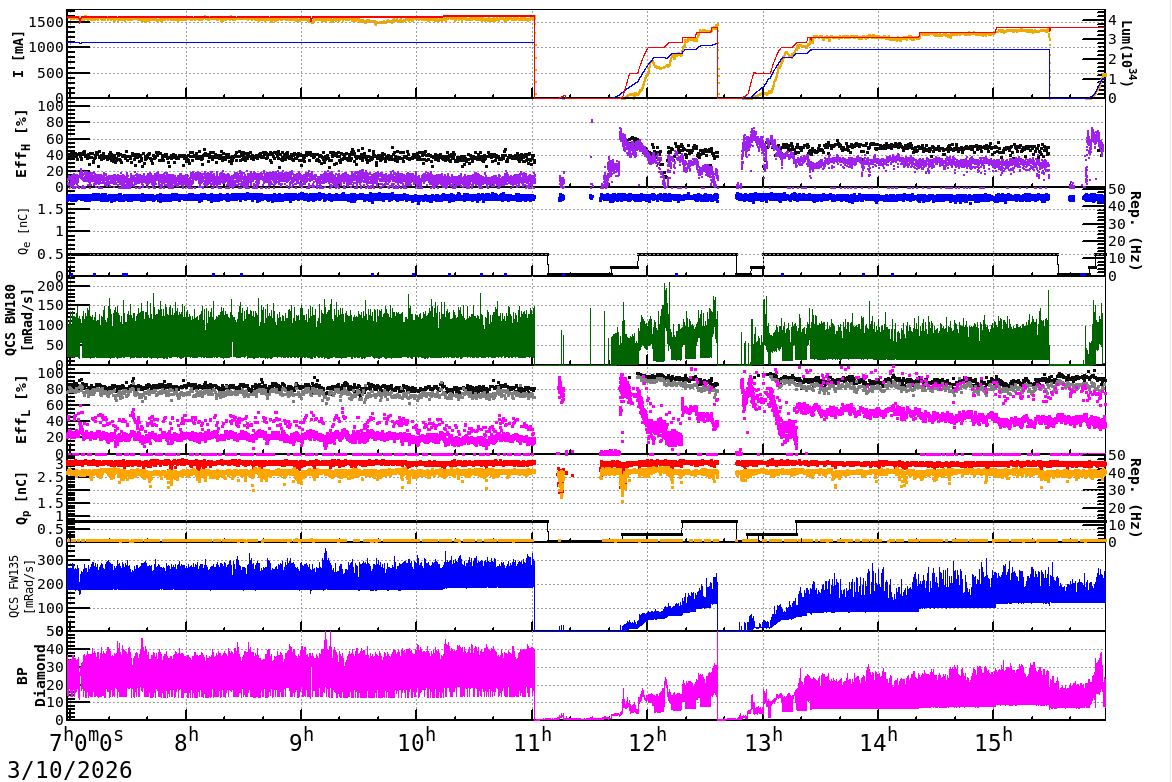Click the '11h' time axis tick label
The height and width of the screenshot is (782, 1172).
532,741
